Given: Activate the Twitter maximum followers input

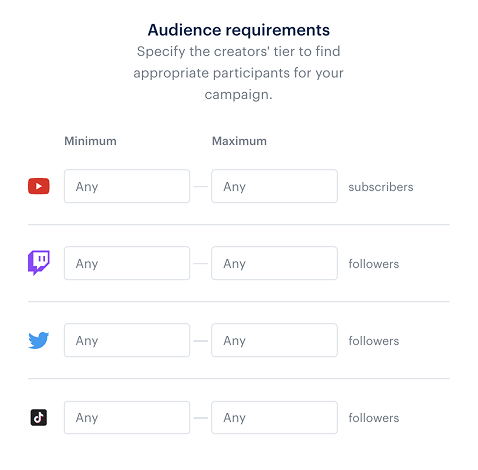Looking at the screenshot, I should 274,340.
